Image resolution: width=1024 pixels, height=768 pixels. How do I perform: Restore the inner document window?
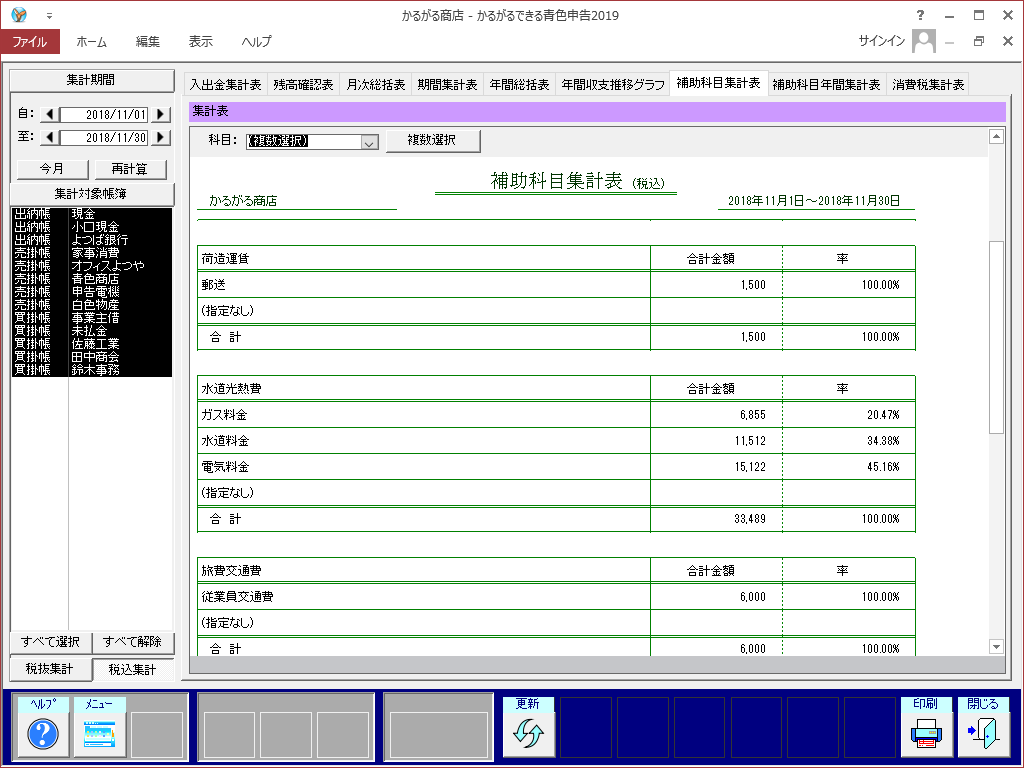pos(979,41)
